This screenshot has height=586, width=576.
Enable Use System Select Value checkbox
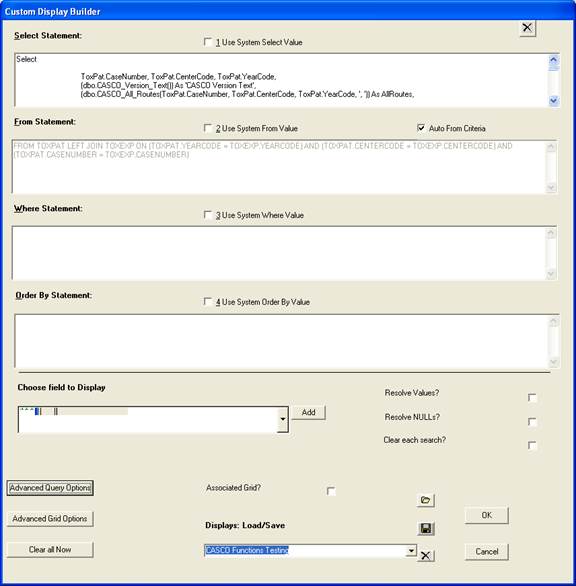(208, 42)
